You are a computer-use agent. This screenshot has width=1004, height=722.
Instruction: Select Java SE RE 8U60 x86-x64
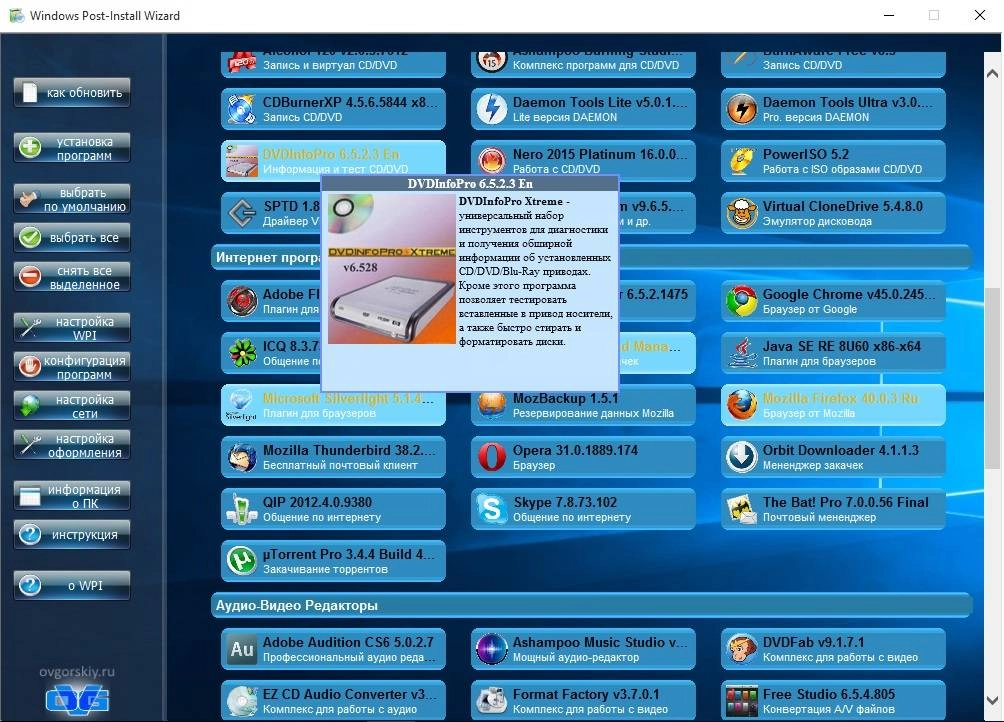point(833,353)
